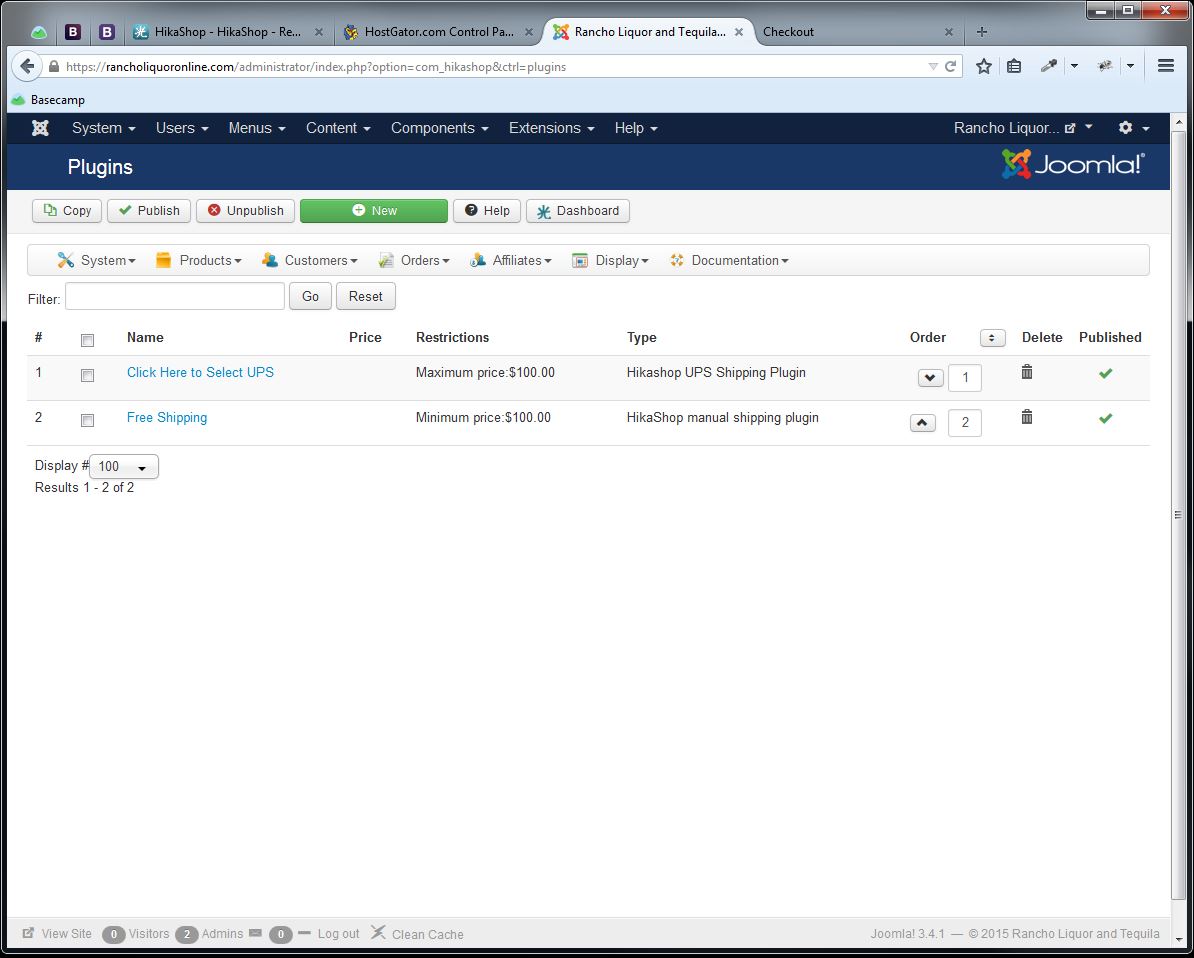Click the eyedropper toolbar icon
Image resolution: width=1194 pixels, height=958 pixels.
[1049, 66]
